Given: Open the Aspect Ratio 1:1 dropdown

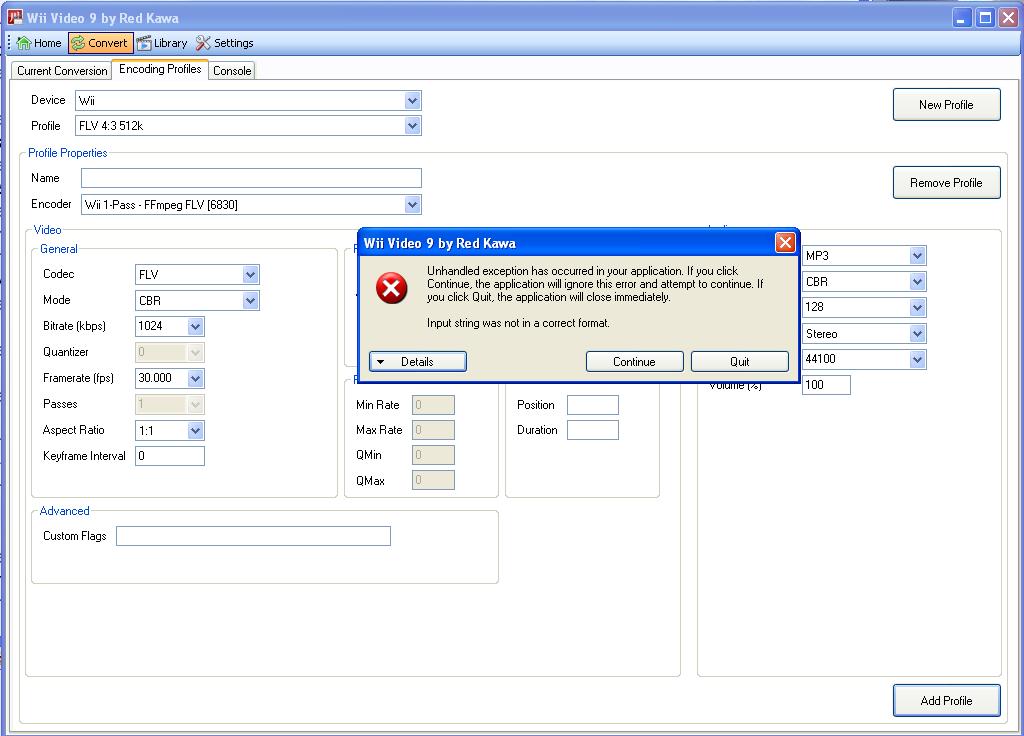Looking at the screenshot, I should click(x=195, y=430).
